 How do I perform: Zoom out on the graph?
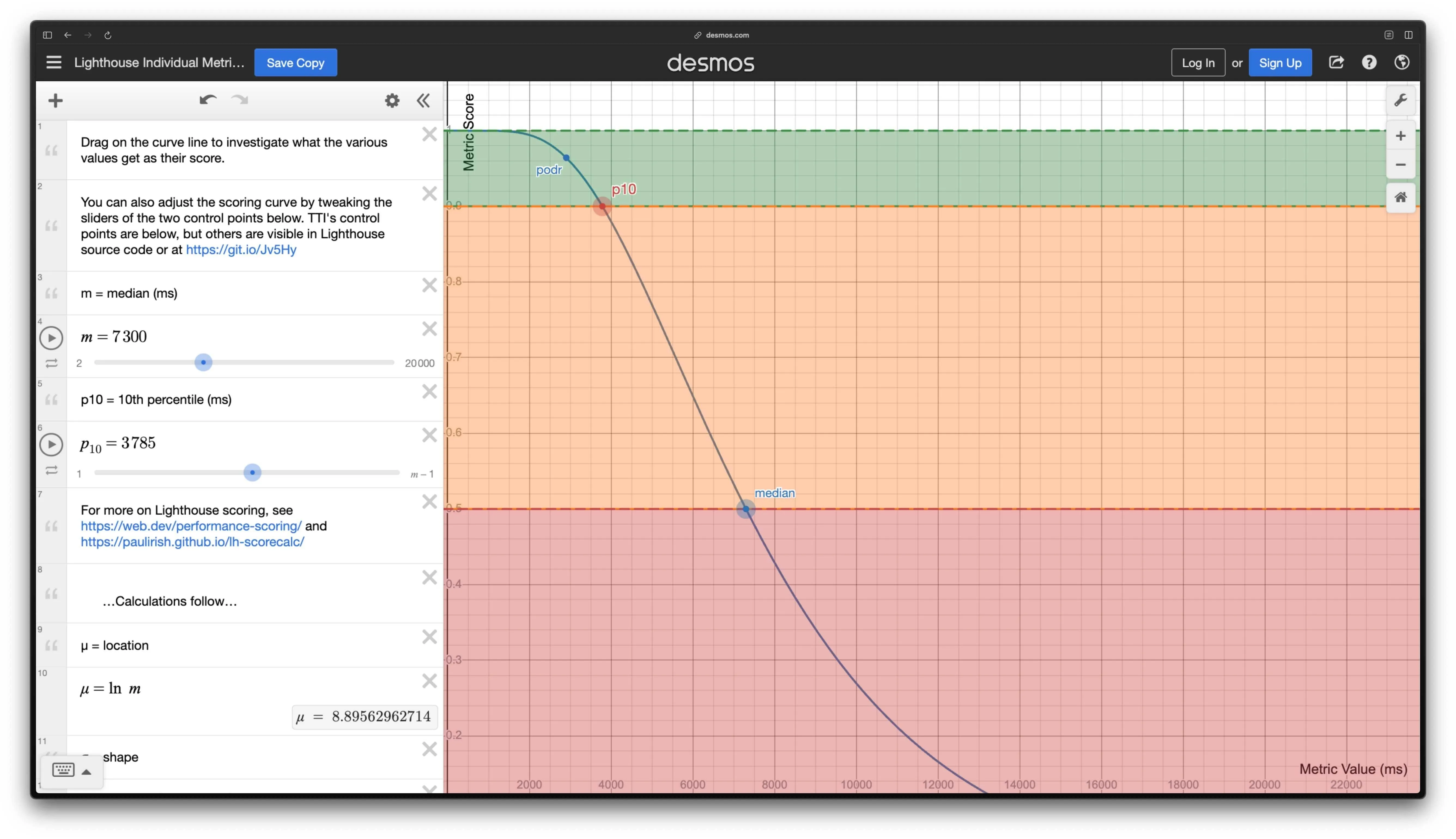click(x=1400, y=165)
